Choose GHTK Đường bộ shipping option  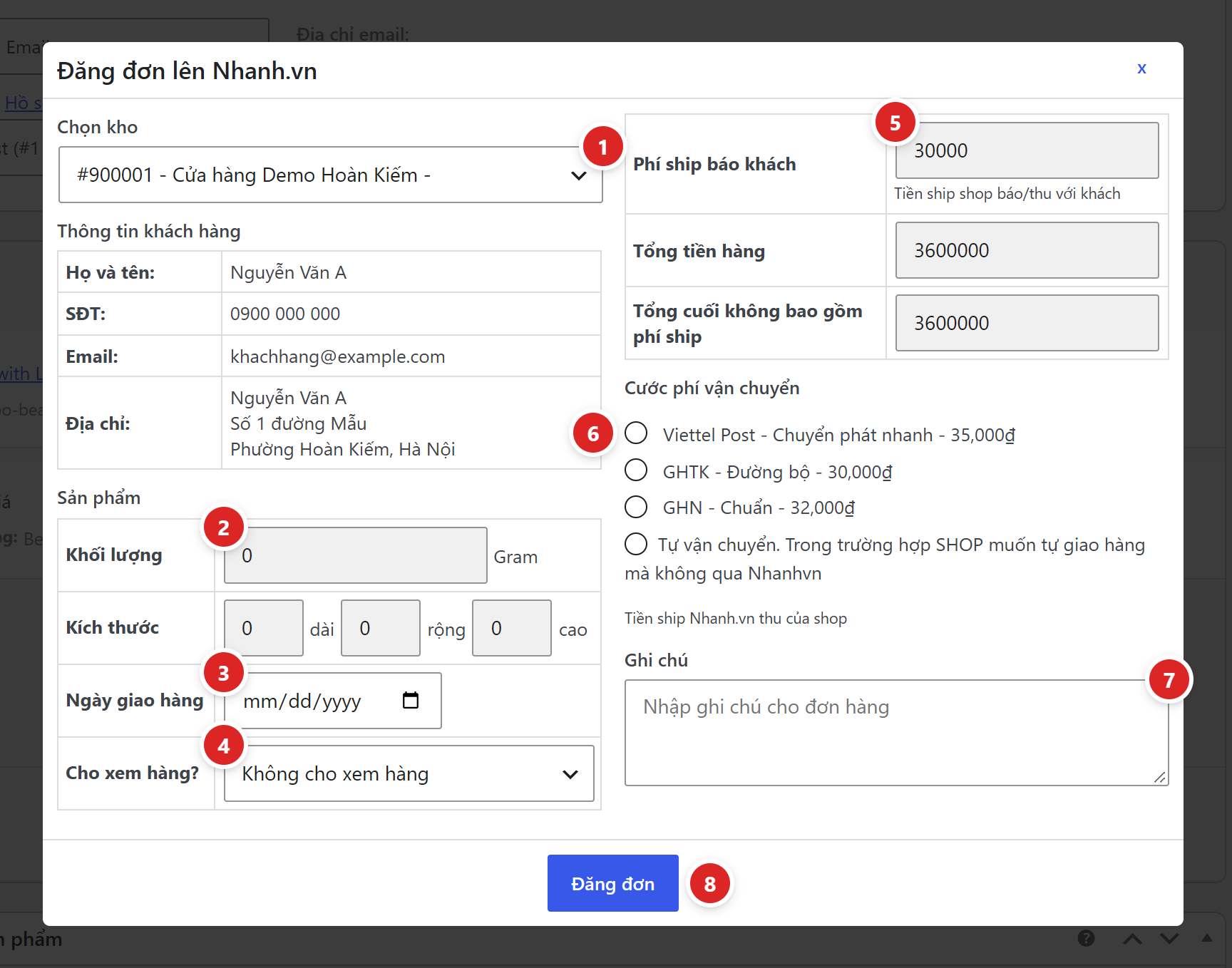(636, 470)
